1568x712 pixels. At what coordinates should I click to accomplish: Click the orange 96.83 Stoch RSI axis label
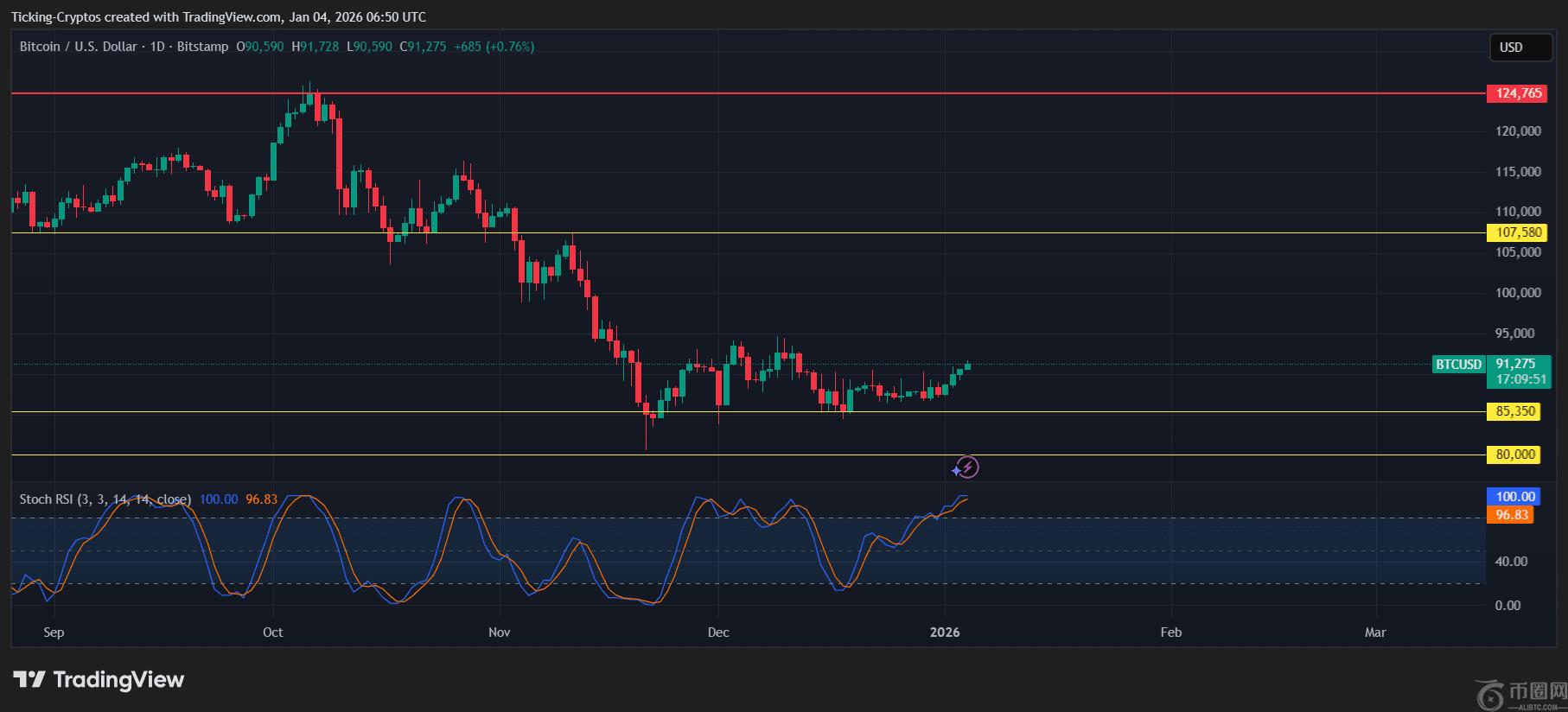pos(1512,515)
